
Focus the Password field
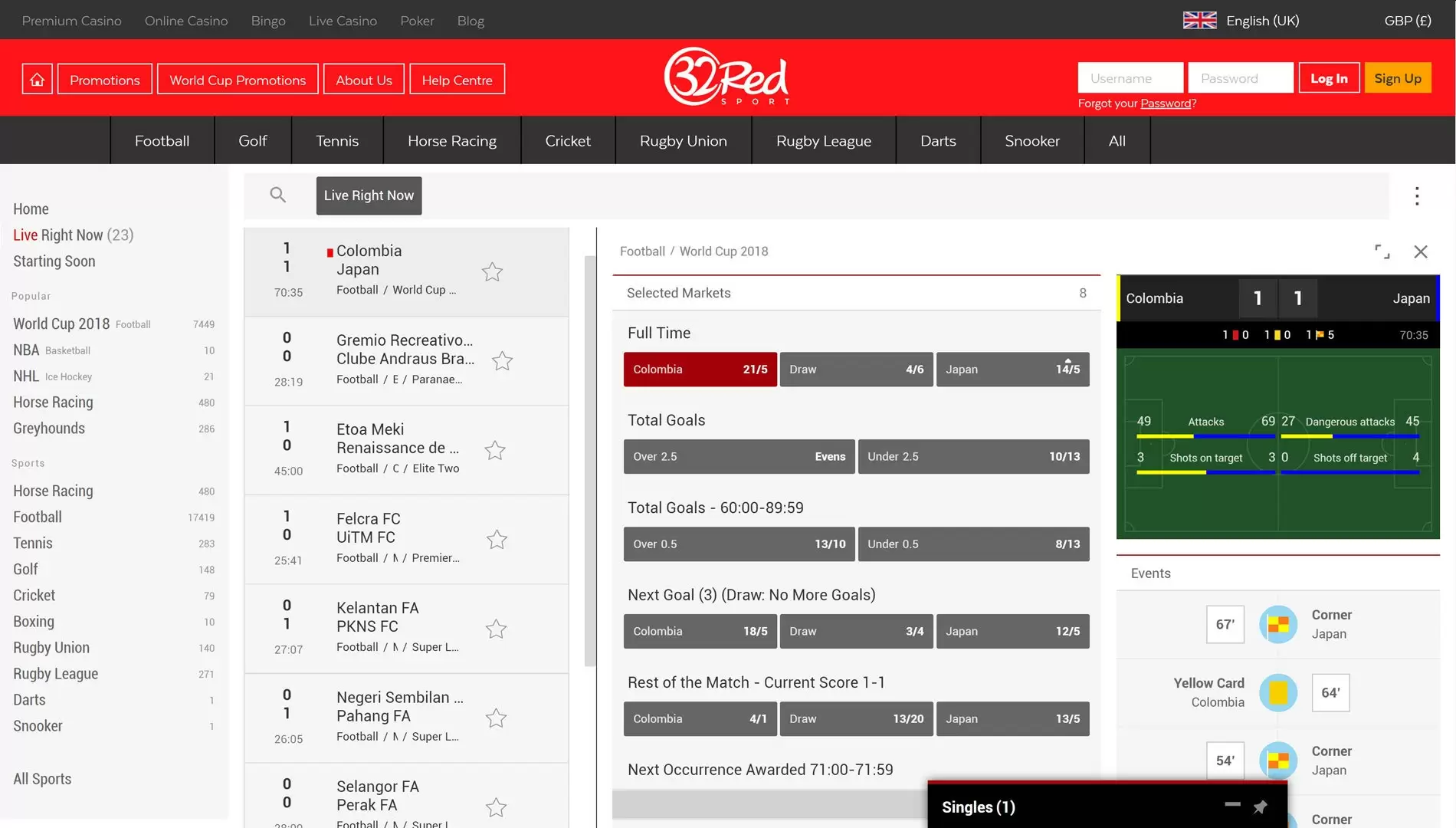pyautogui.click(x=1241, y=78)
